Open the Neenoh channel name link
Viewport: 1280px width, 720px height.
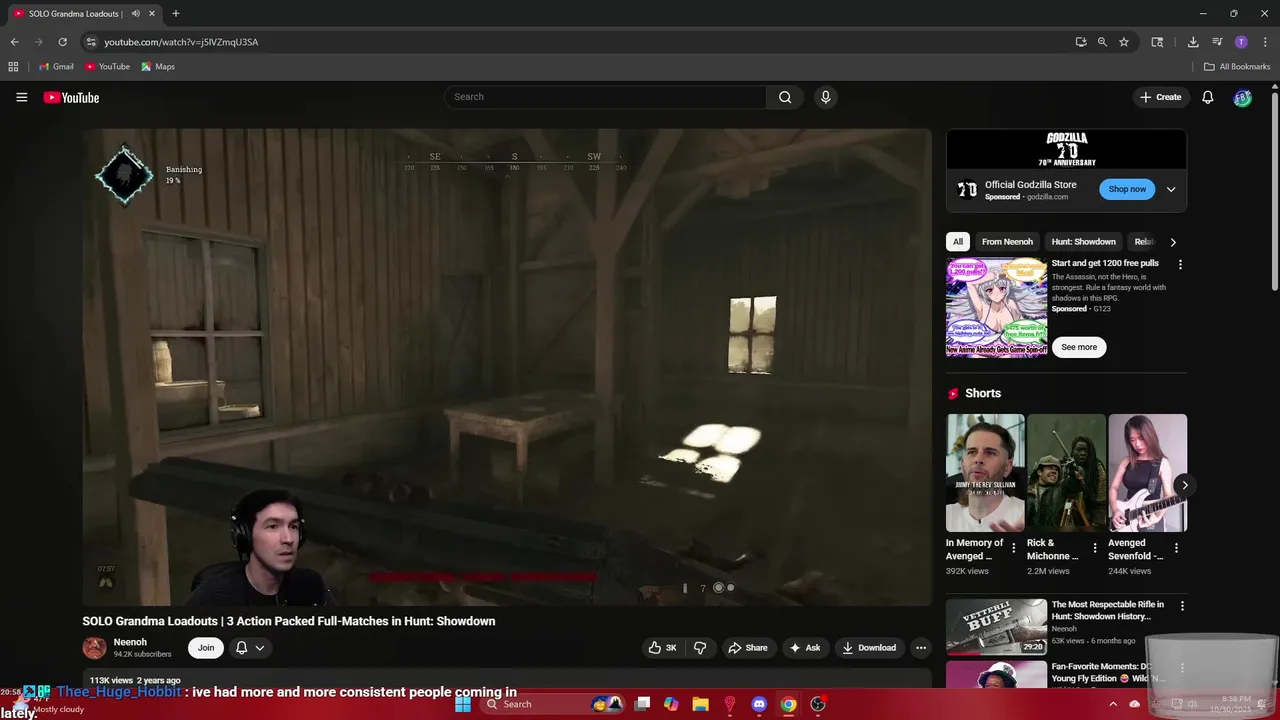[x=130, y=642]
